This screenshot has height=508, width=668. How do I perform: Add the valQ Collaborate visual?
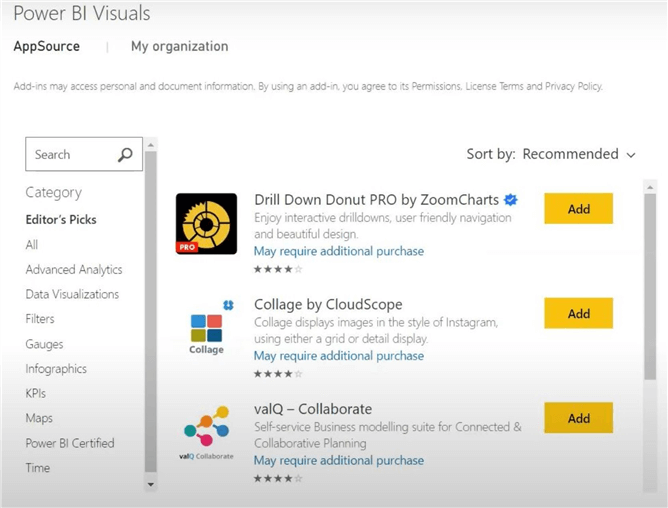click(578, 418)
